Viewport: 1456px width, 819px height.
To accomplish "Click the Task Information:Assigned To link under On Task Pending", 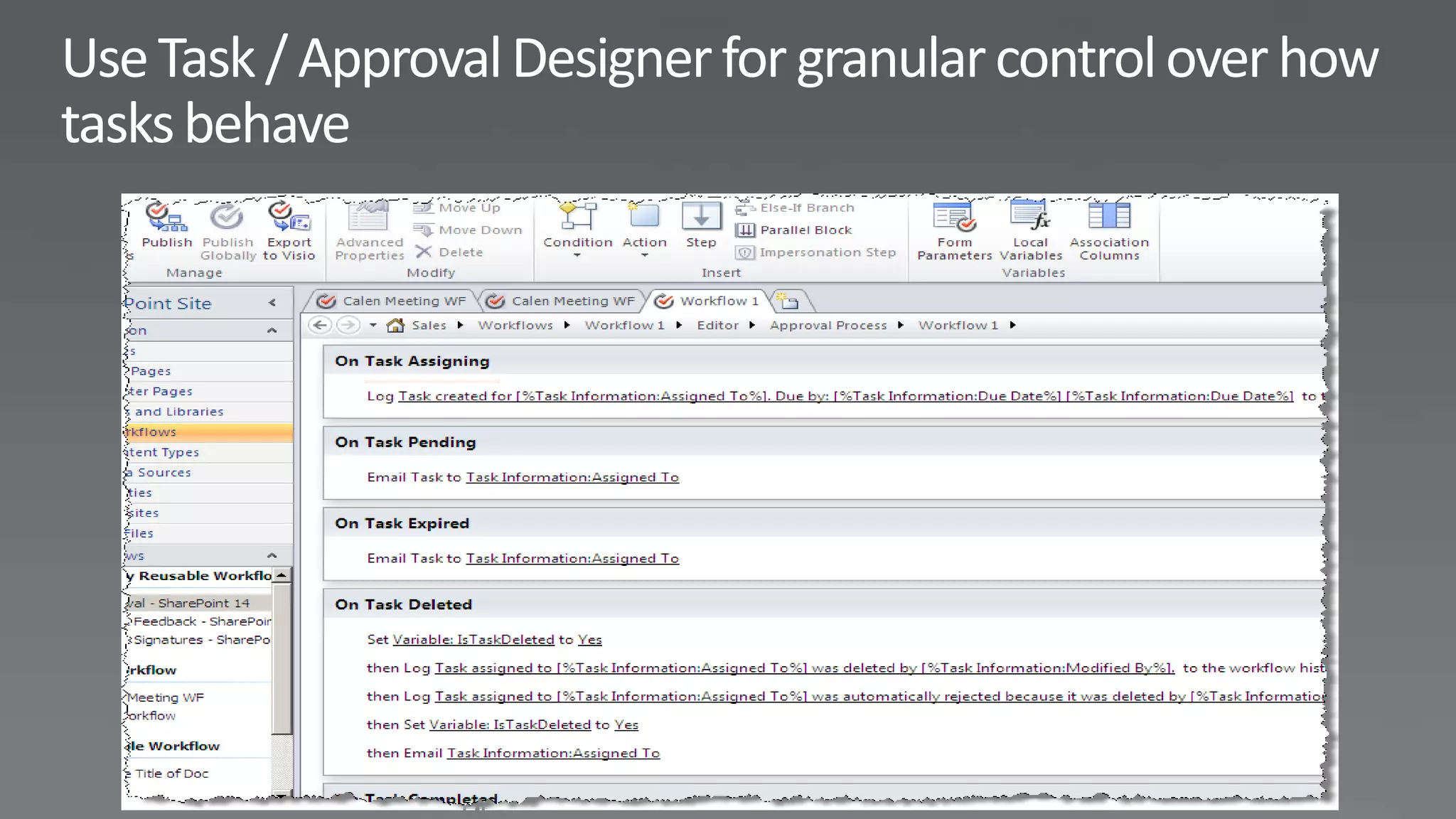I will 572,478.
